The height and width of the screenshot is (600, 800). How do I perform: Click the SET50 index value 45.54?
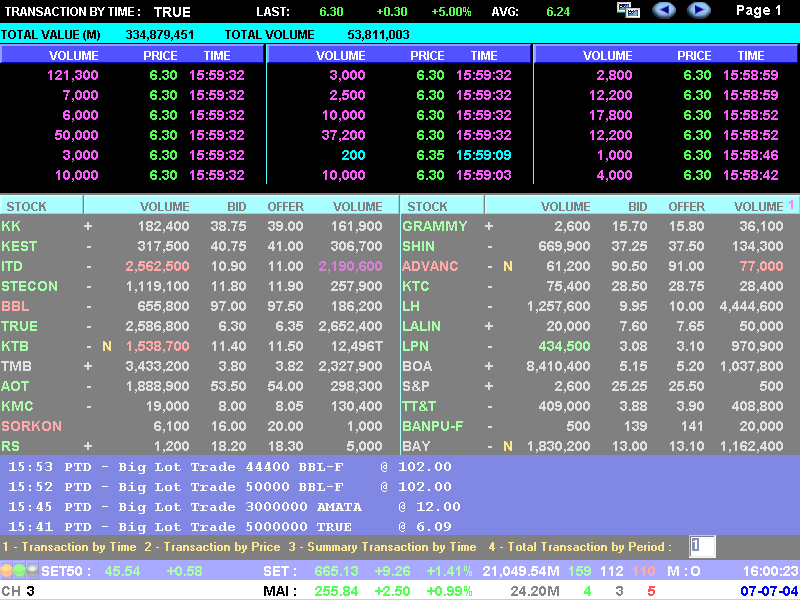pos(122,571)
